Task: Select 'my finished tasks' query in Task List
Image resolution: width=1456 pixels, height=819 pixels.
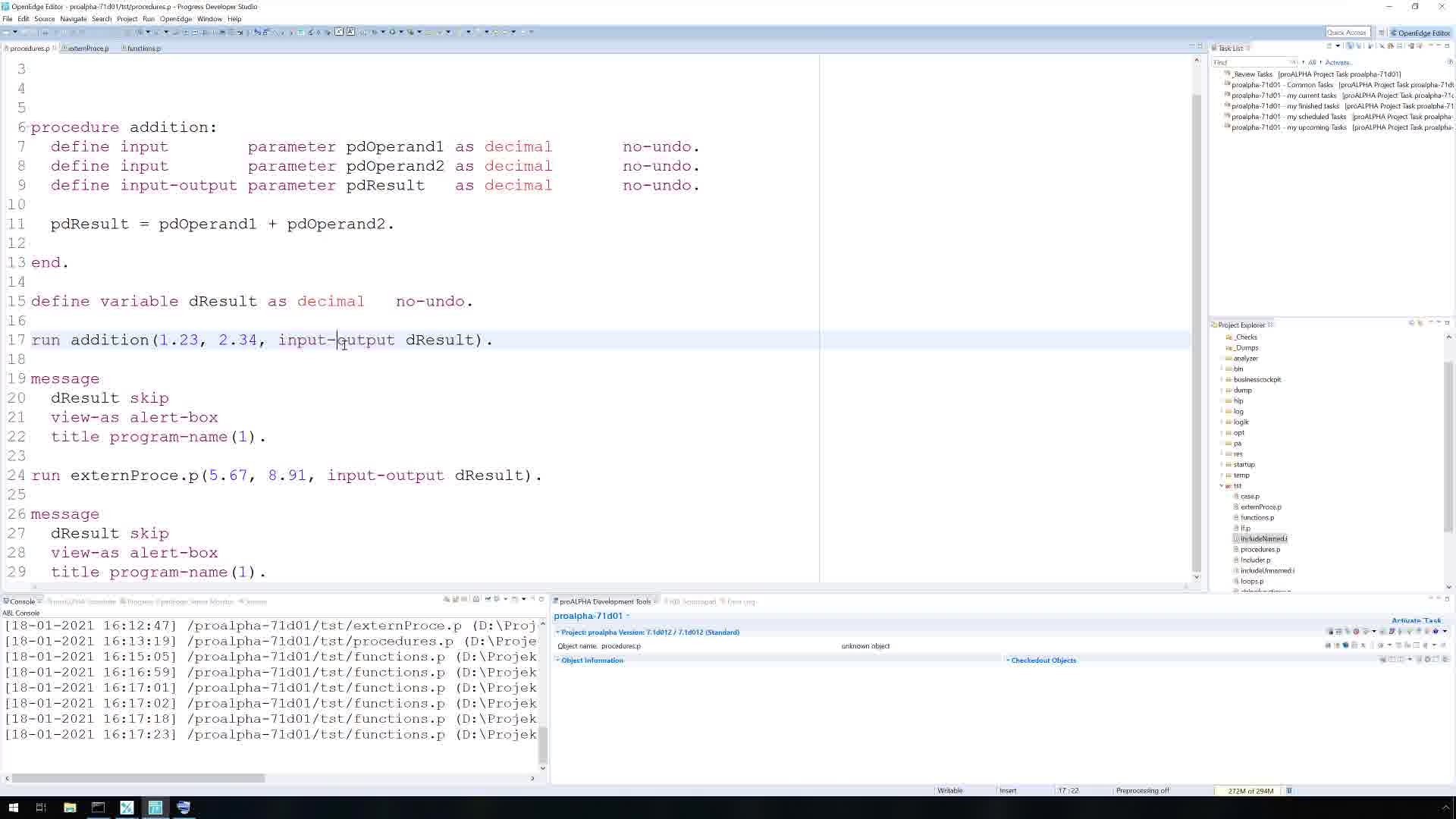Action: [1338, 106]
